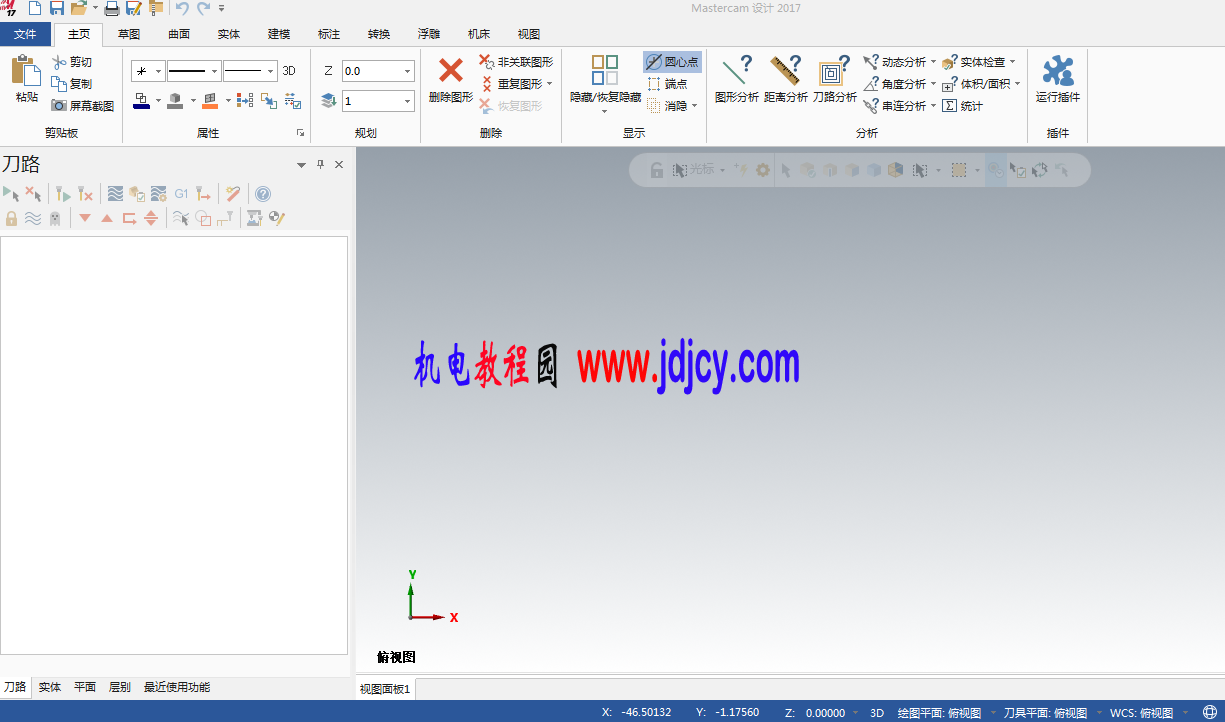
Task: Open the Z depth 0.0 dropdown
Action: coord(407,71)
